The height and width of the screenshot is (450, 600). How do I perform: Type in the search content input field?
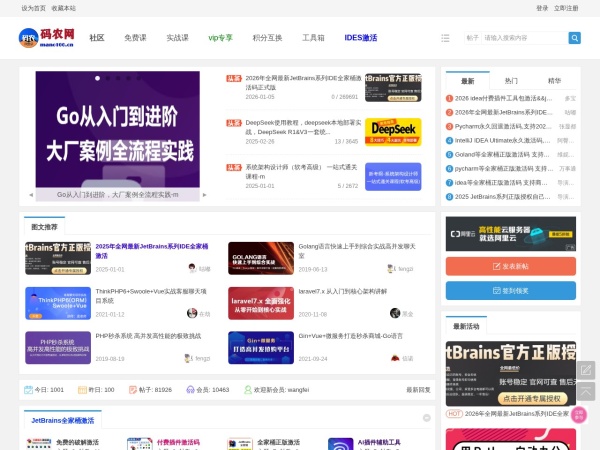click(x=523, y=38)
